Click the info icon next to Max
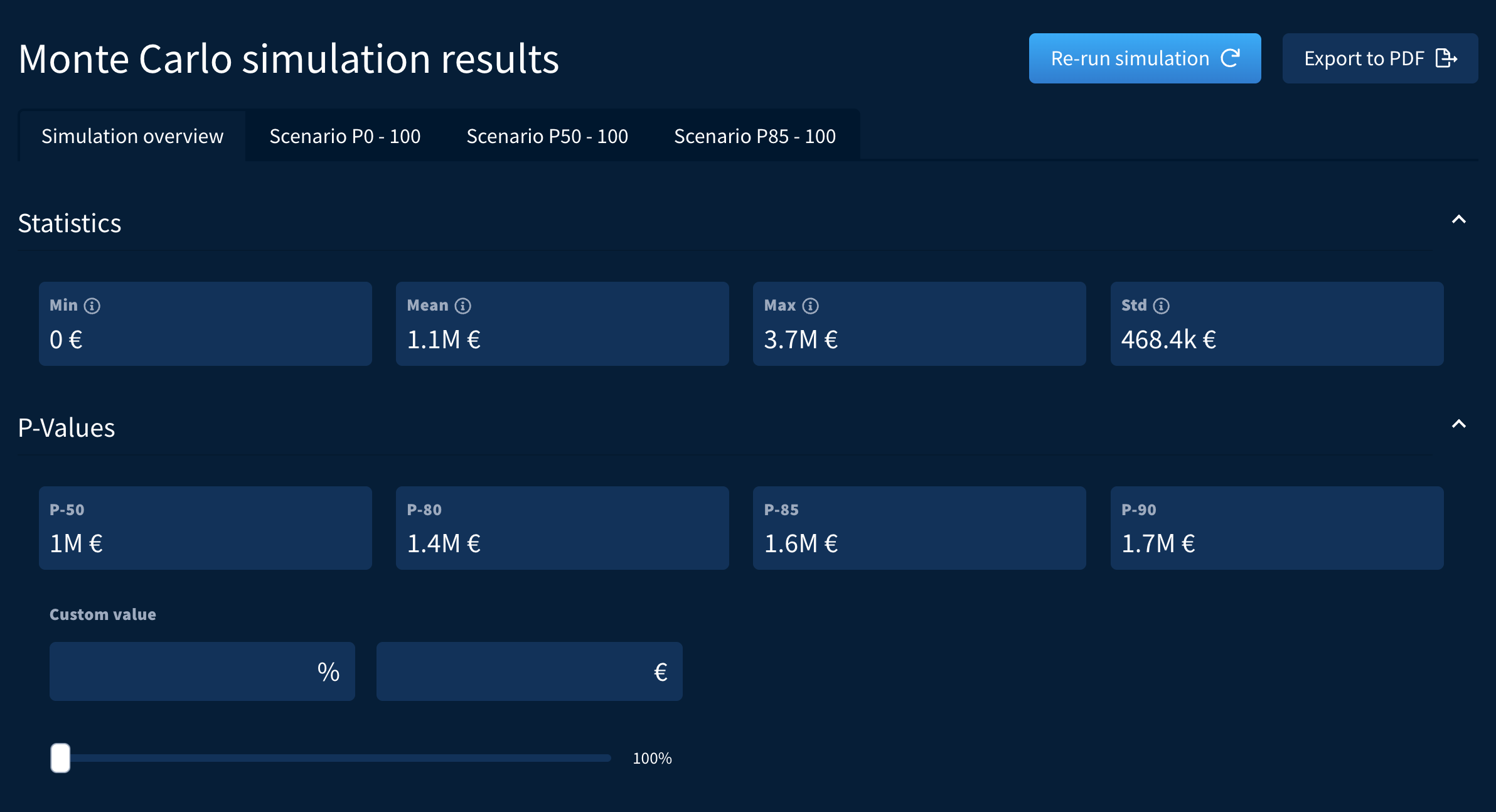 (x=811, y=306)
